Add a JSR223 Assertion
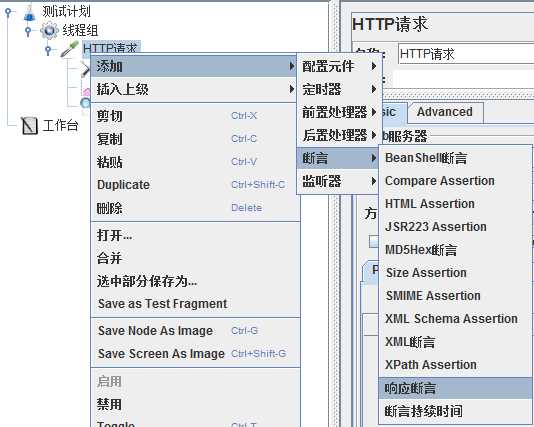Viewport: 534px width, 427px height. point(455,227)
